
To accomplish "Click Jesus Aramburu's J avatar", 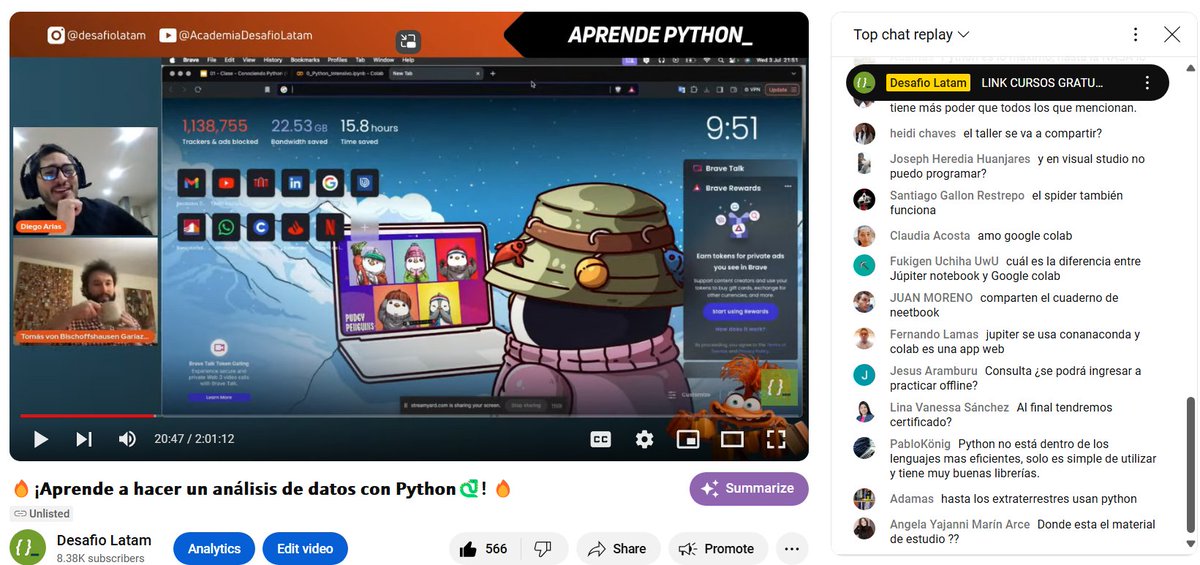I will (865, 375).
